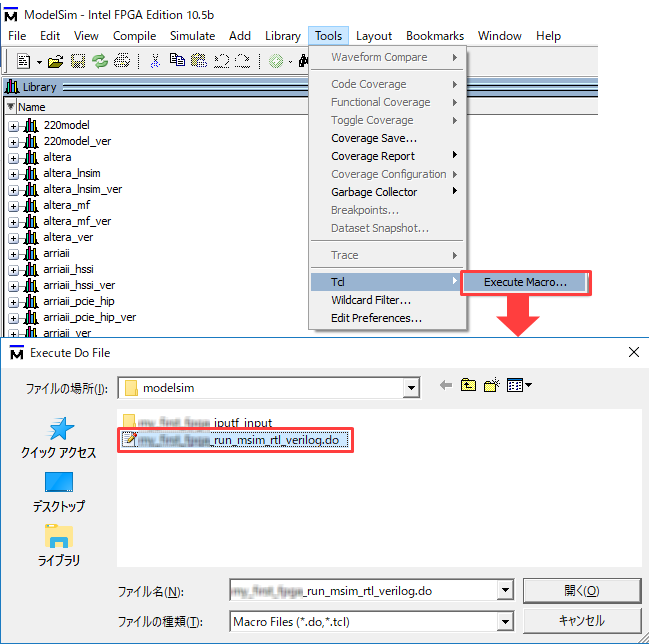The image size is (649, 644).
Task: Click the 220model library icon
Action: pyautogui.click(x=31, y=125)
